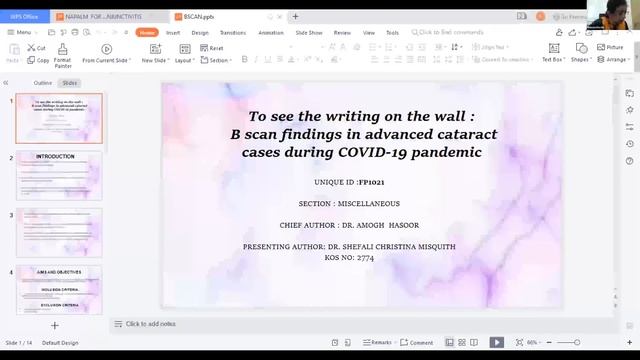Select the AIMS AND OBJECTIVES slide 4 thumbnail
The height and width of the screenshot is (360, 640).
(x=59, y=290)
